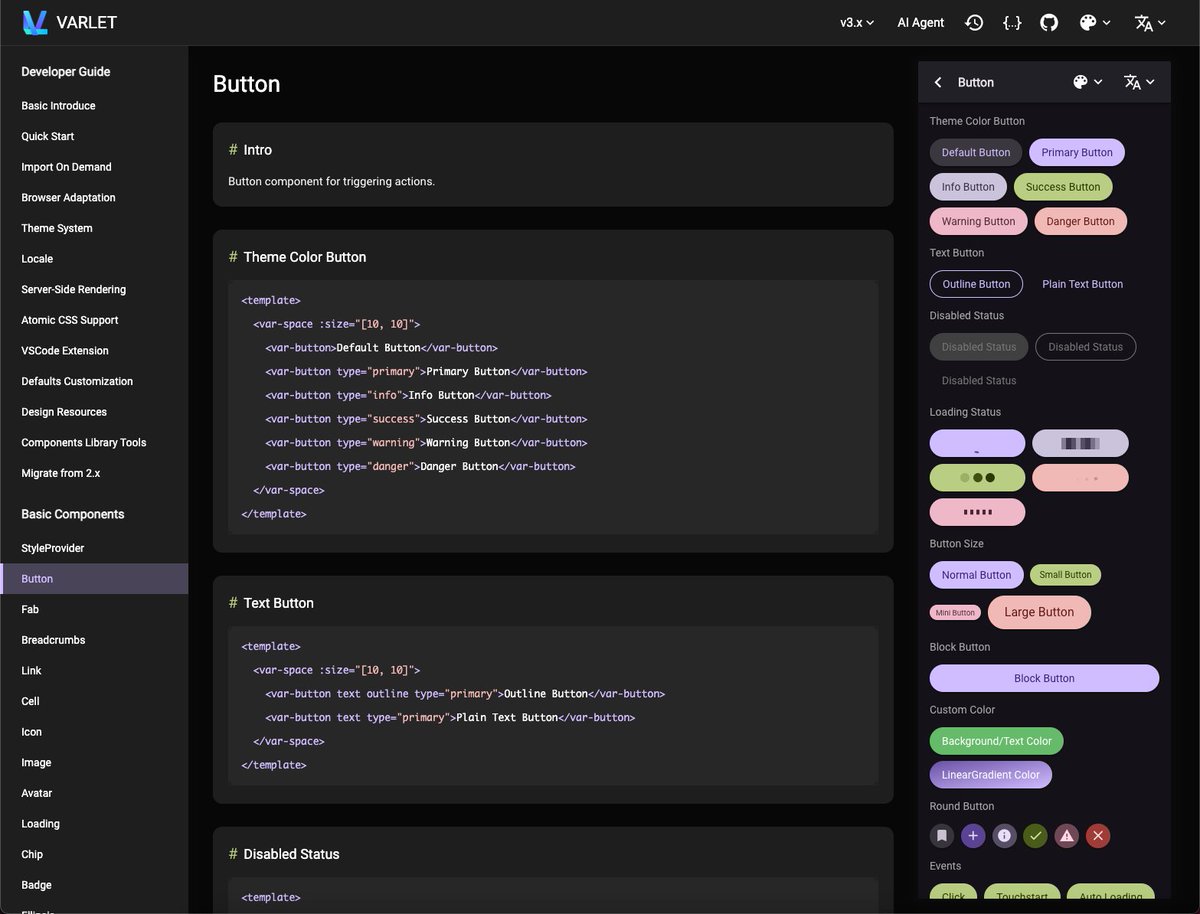Click the Theme Color Button hash anchor
1200x914 pixels.
233,257
